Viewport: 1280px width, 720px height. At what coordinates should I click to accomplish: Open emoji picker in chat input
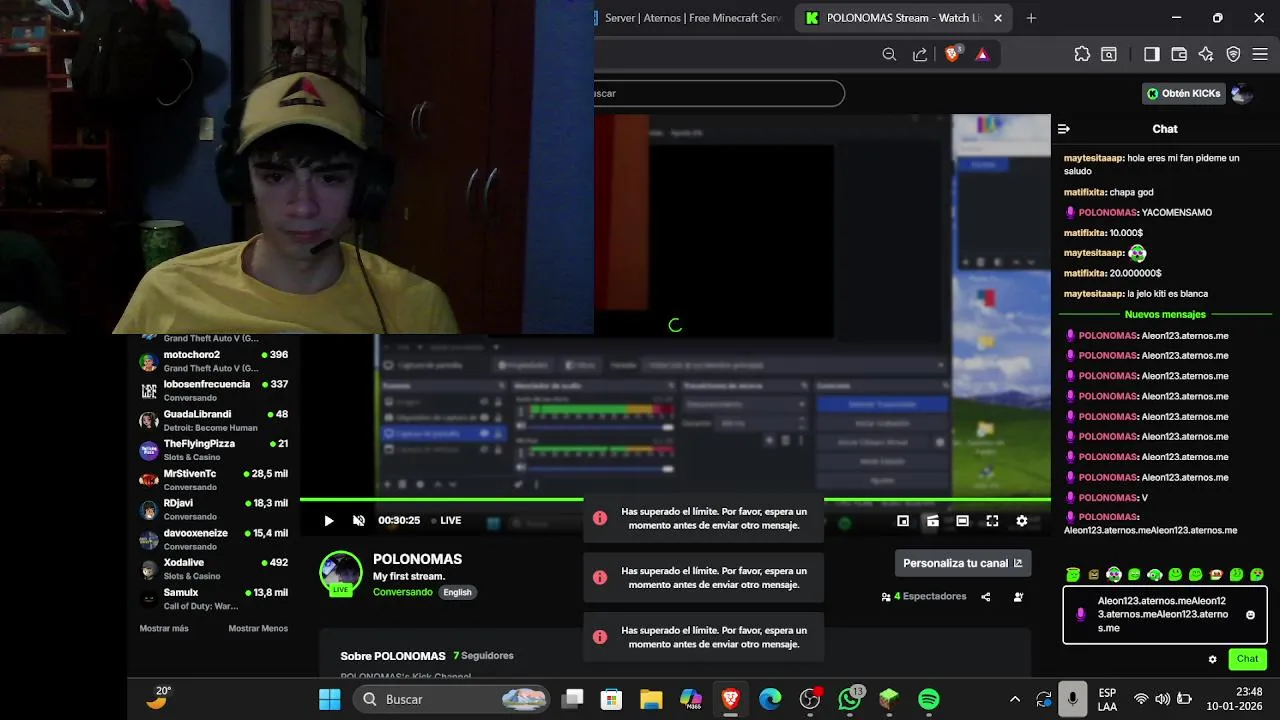tap(1250, 615)
